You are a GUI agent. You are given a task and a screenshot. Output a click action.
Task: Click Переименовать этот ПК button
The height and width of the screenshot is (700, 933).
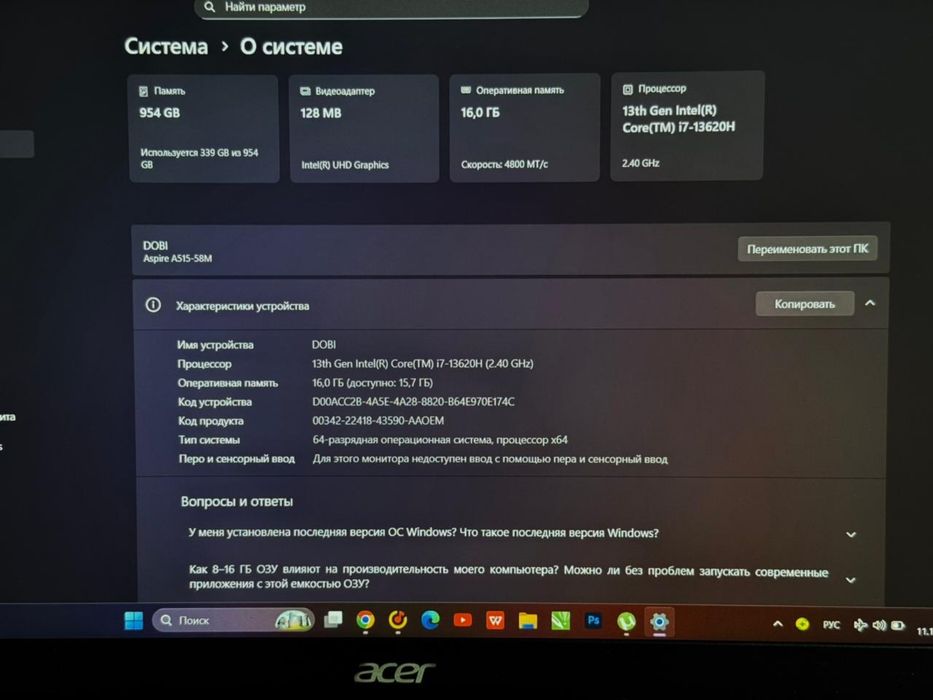tap(807, 249)
